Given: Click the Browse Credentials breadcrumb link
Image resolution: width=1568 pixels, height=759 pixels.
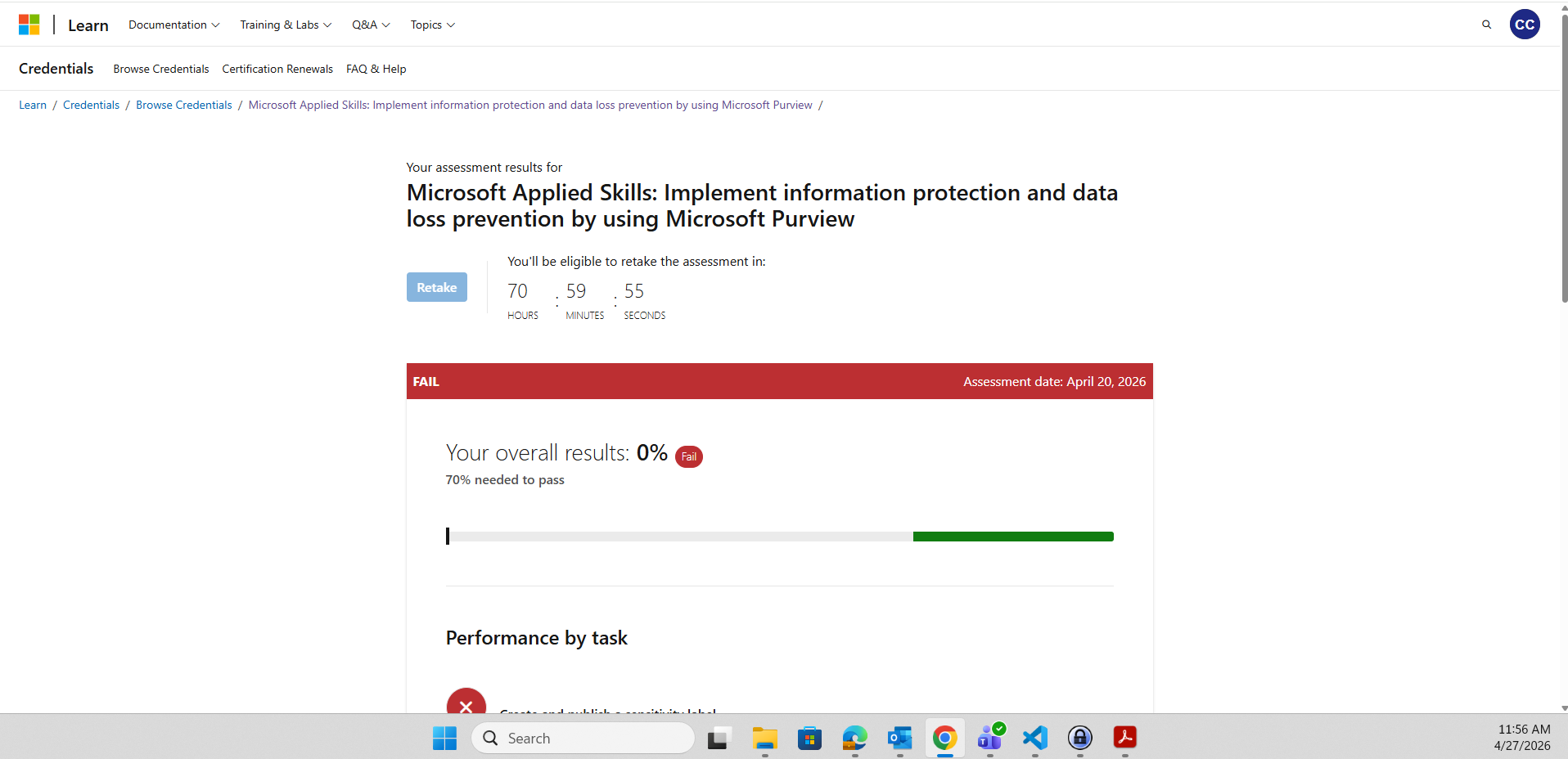Looking at the screenshot, I should tap(184, 105).
